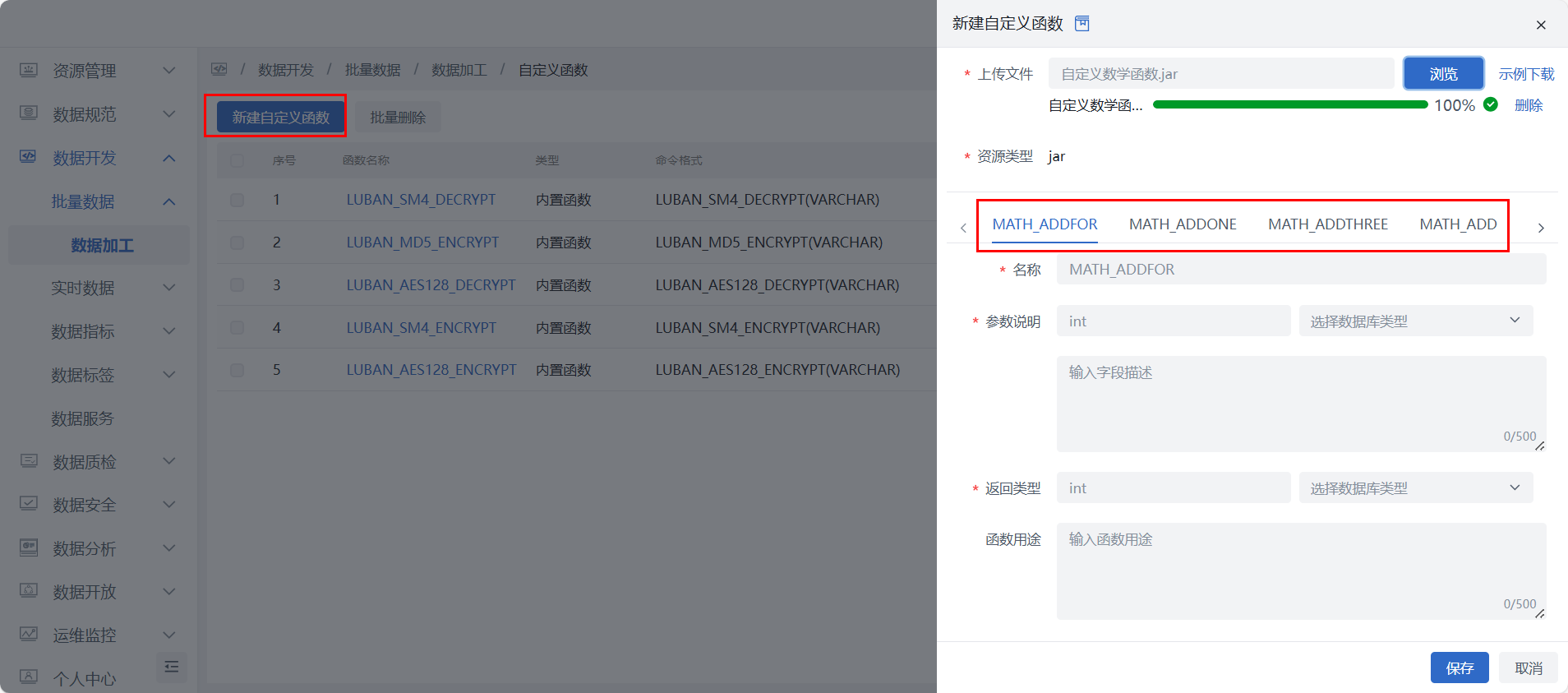
Task: Click the 上传文件 filename field
Action: point(1221,73)
